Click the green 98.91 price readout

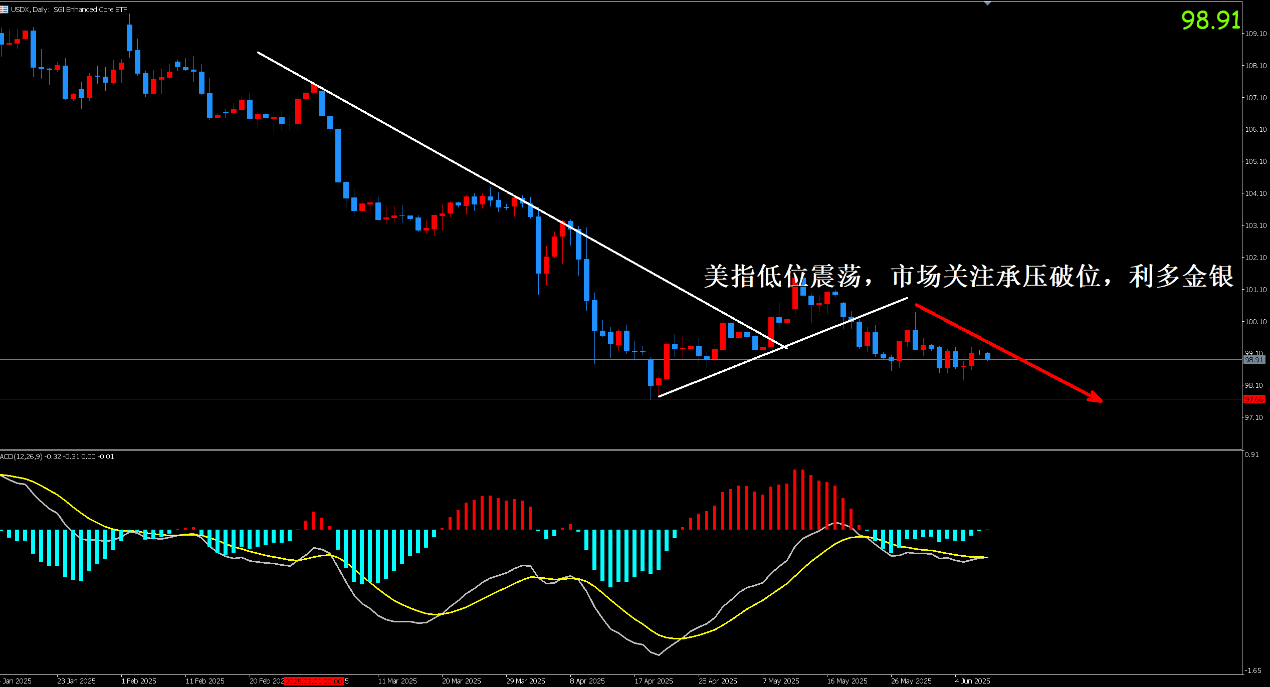point(1210,20)
